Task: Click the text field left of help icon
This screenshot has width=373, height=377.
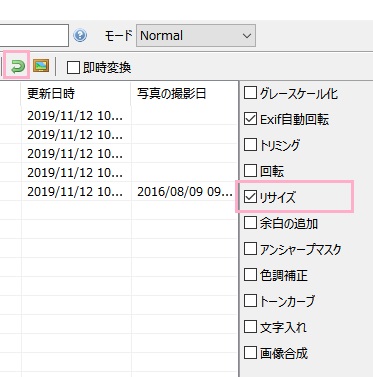Action: (x=34, y=35)
